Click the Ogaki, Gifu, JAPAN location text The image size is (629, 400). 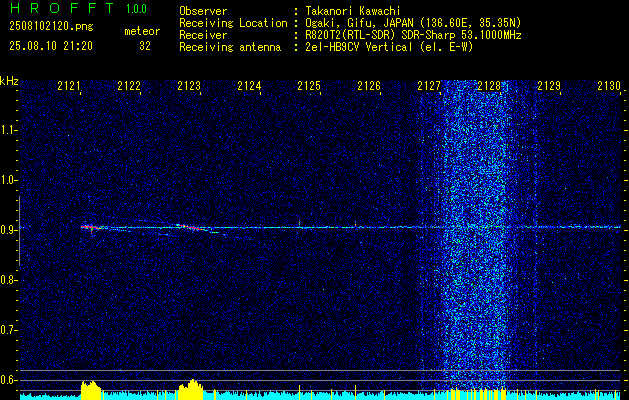click(413, 23)
